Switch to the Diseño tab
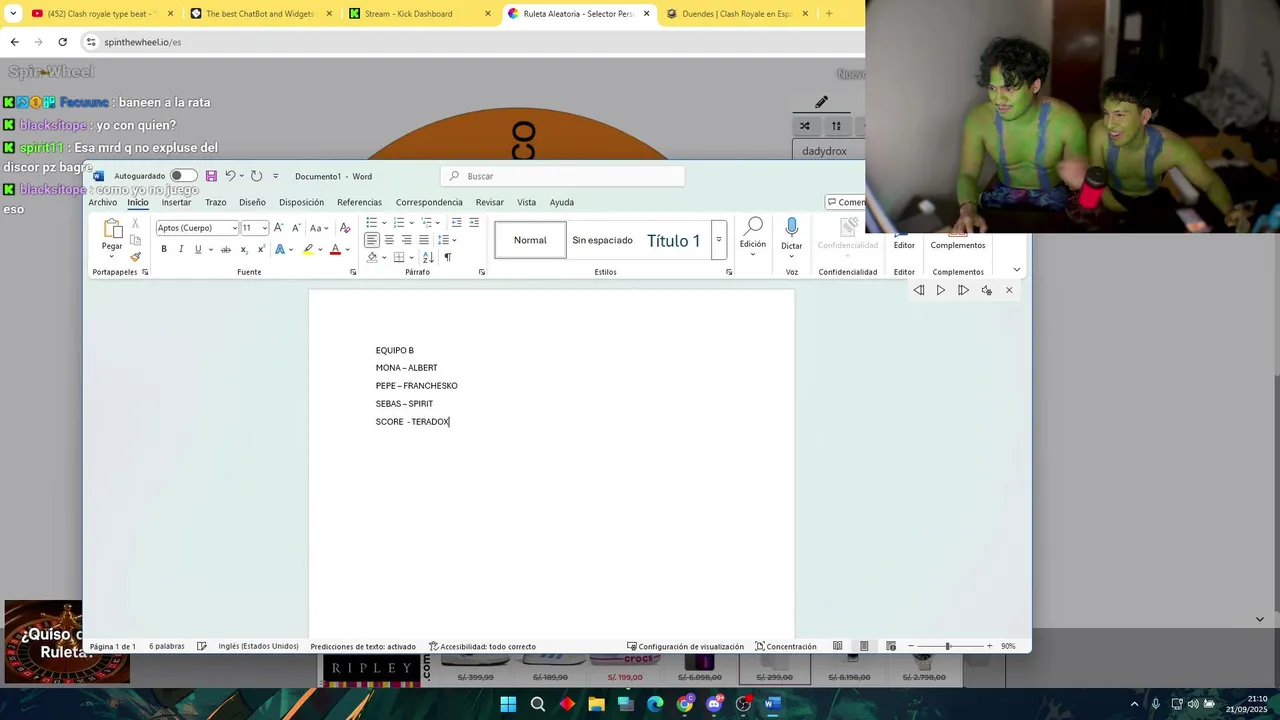The width and height of the screenshot is (1280, 720). click(252, 202)
